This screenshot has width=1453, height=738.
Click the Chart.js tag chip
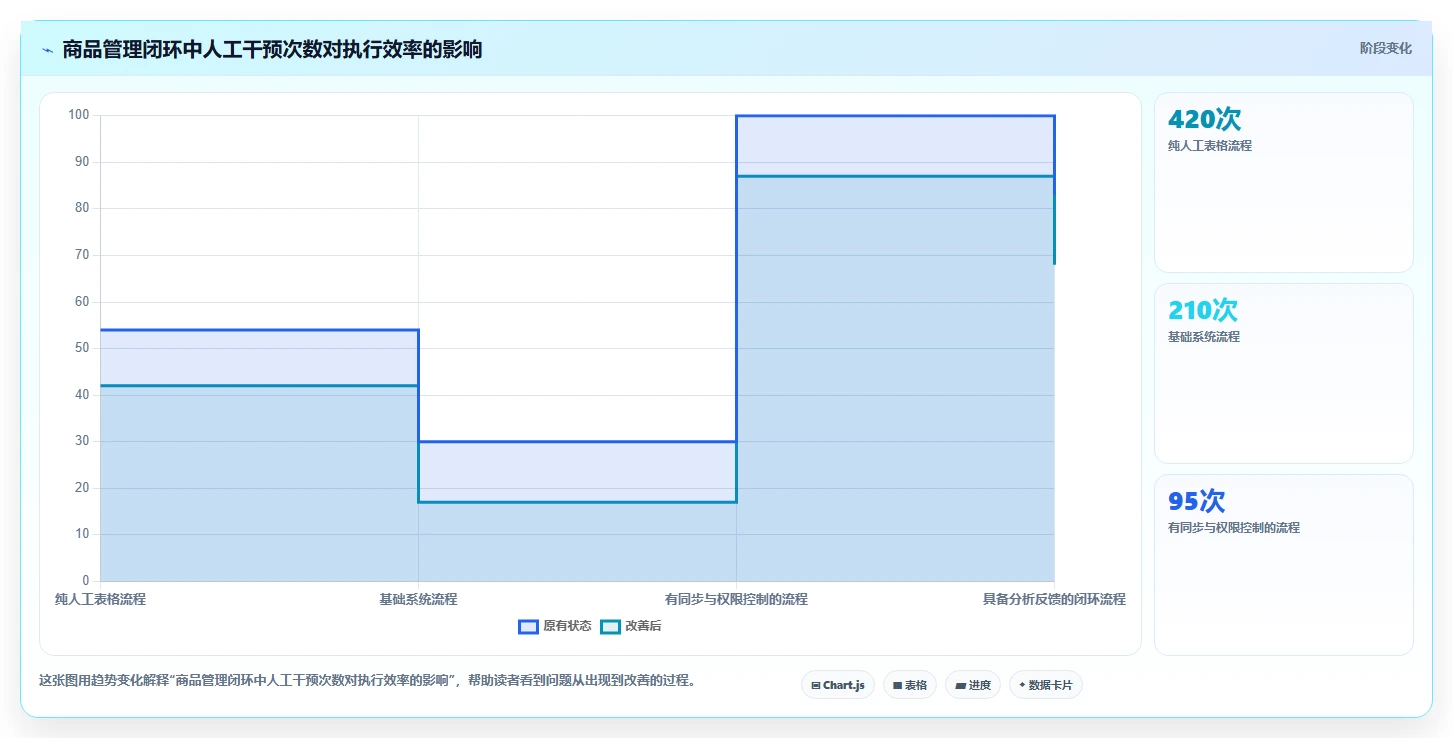click(838, 685)
